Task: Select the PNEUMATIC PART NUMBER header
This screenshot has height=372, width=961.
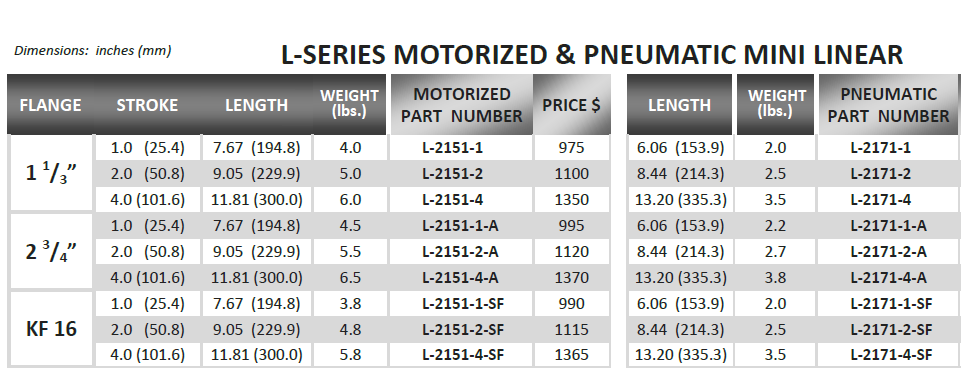Action: point(888,105)
